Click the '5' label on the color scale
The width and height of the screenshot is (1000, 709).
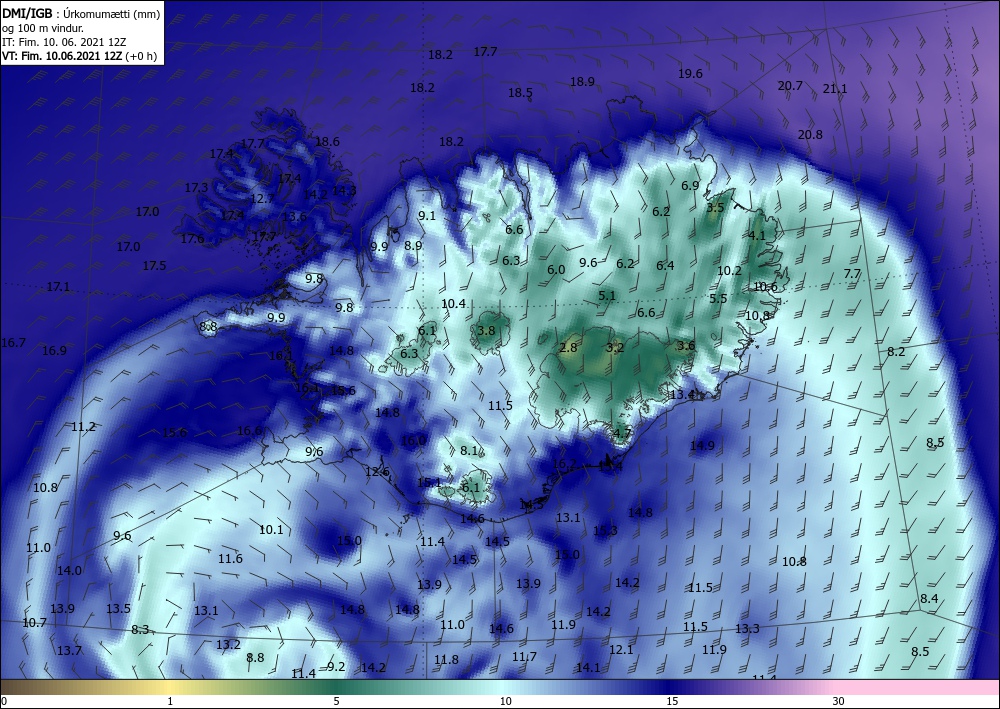point(336,702)
